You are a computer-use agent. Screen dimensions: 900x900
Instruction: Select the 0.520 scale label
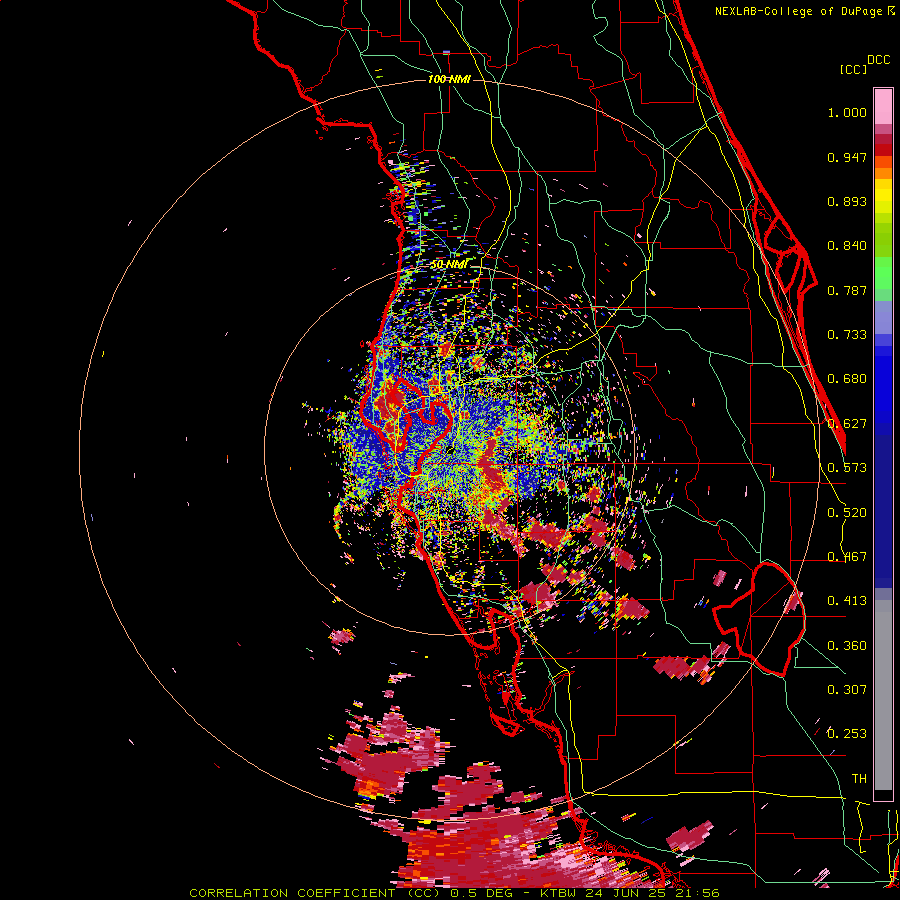click(847, 513)
